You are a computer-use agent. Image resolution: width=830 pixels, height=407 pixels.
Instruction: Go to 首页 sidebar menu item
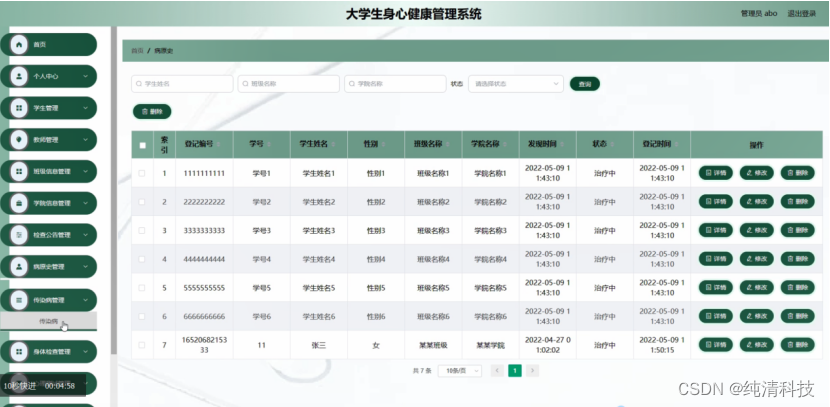[x=49, y=44]
